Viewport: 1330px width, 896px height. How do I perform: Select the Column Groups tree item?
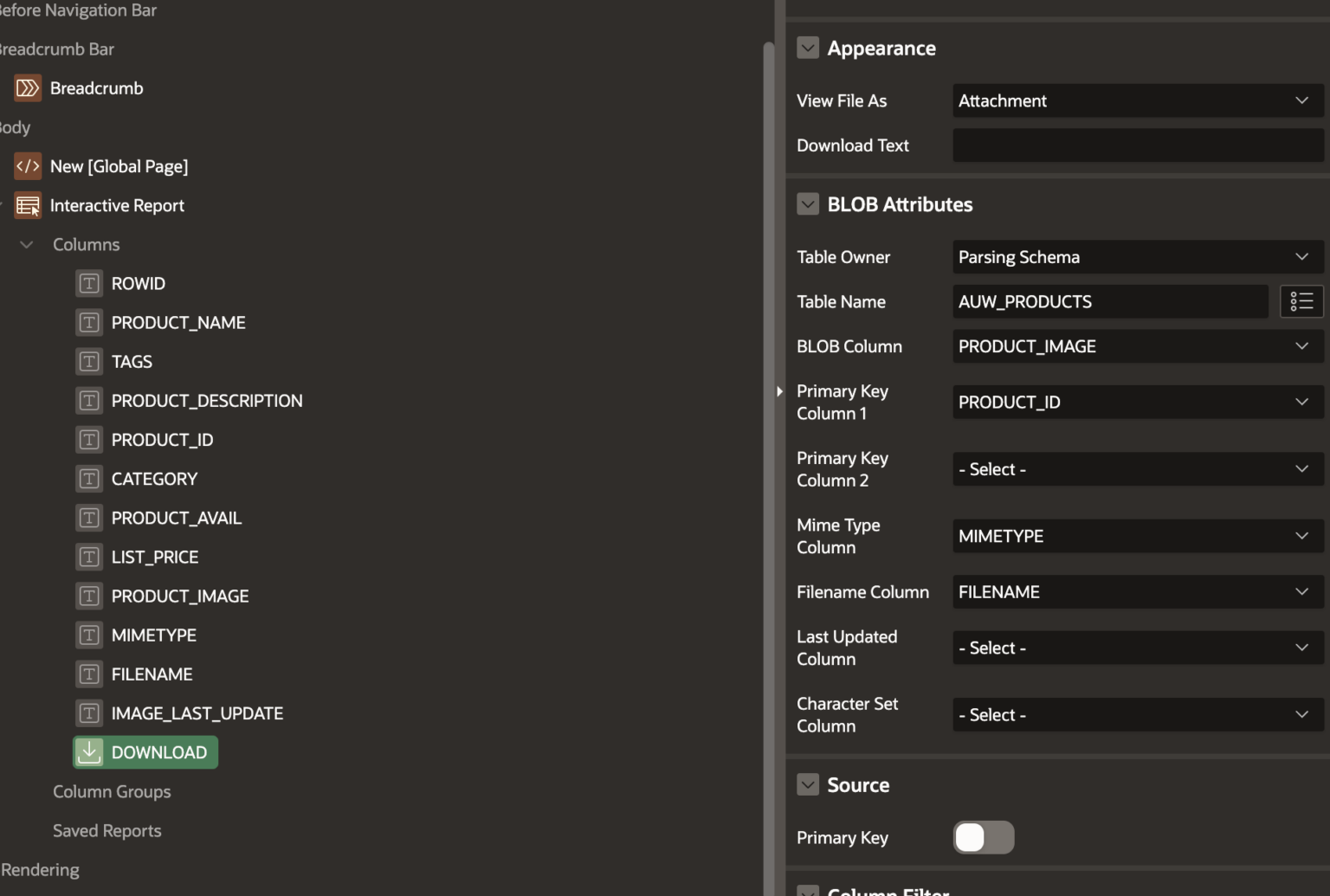[x=112, y=791]
